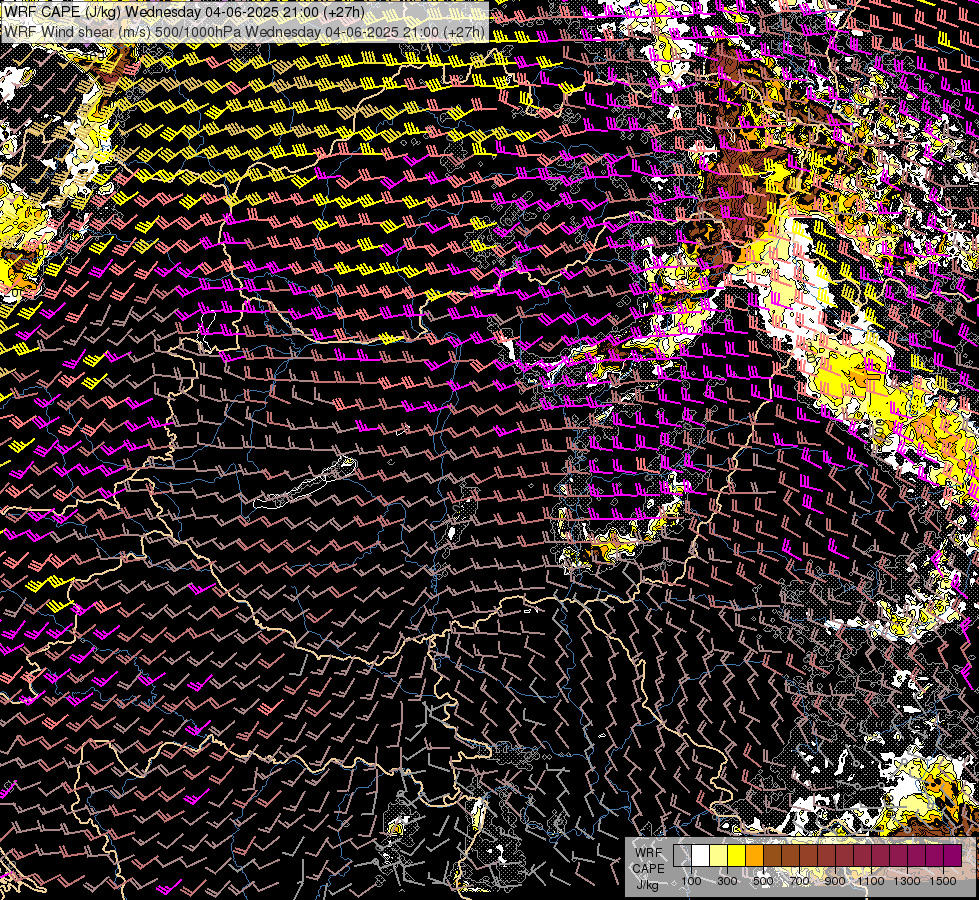Screen dimensions: 979x900
Task: Click the elongated white-outlined lake on the map
Action: (x=305, y=483)
